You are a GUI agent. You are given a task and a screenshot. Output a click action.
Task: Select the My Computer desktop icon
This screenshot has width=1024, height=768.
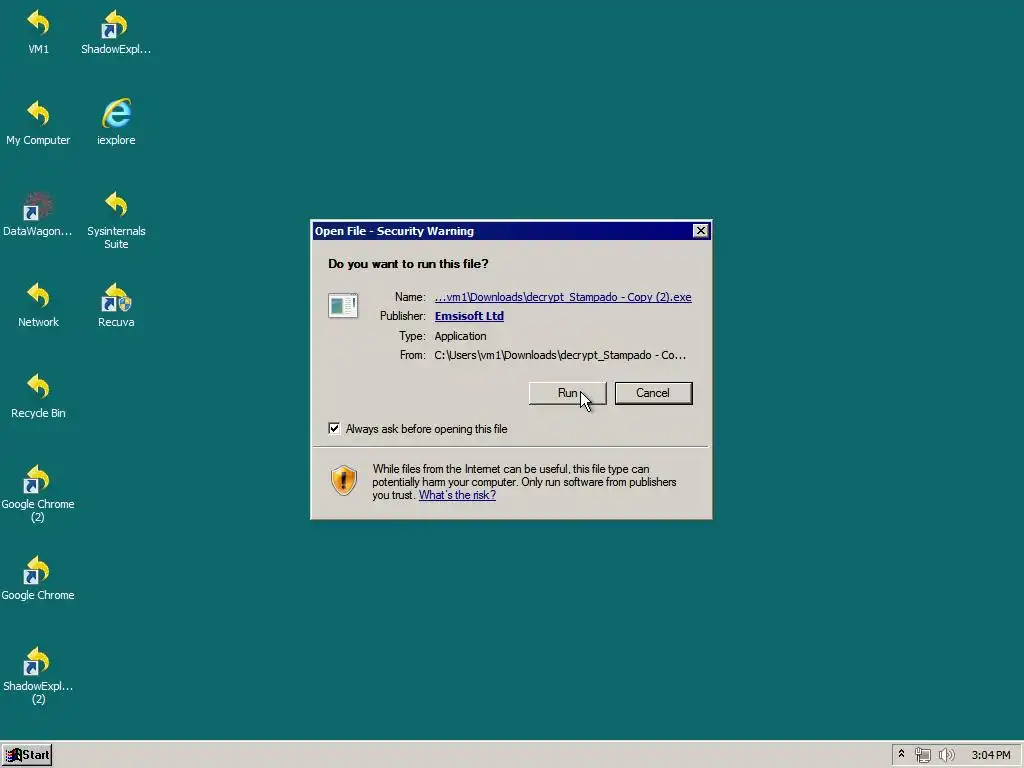click(x=38, y=122)
